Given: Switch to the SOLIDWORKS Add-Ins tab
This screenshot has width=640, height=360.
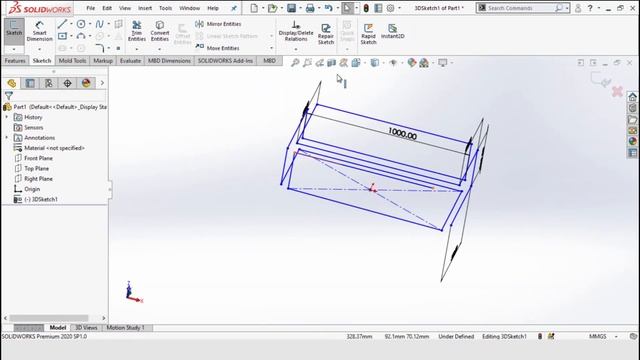Looking at the screenshot, I should click(225, 60).
